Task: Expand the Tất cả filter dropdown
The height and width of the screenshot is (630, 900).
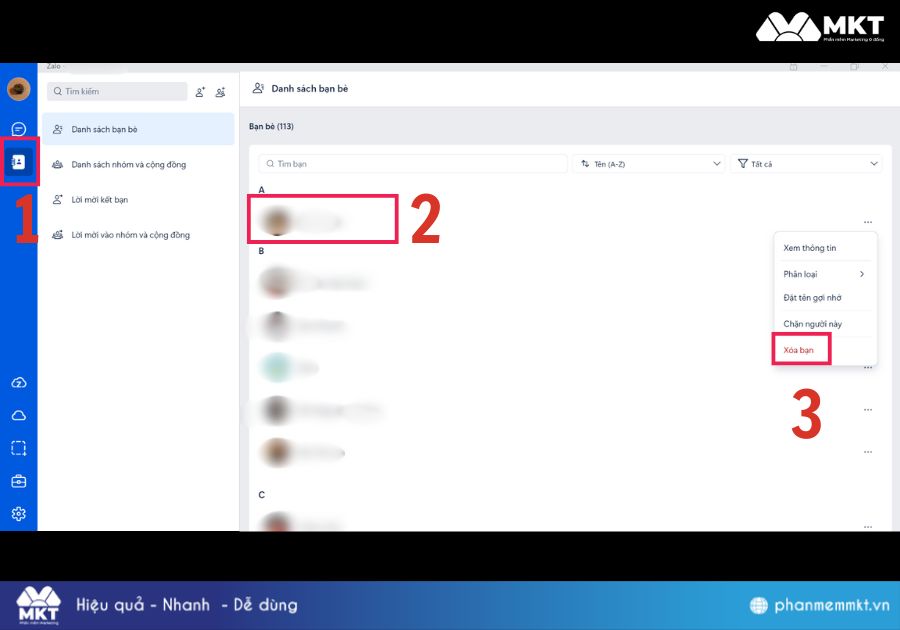Action: pyautogui.click(x=806, y=164)
